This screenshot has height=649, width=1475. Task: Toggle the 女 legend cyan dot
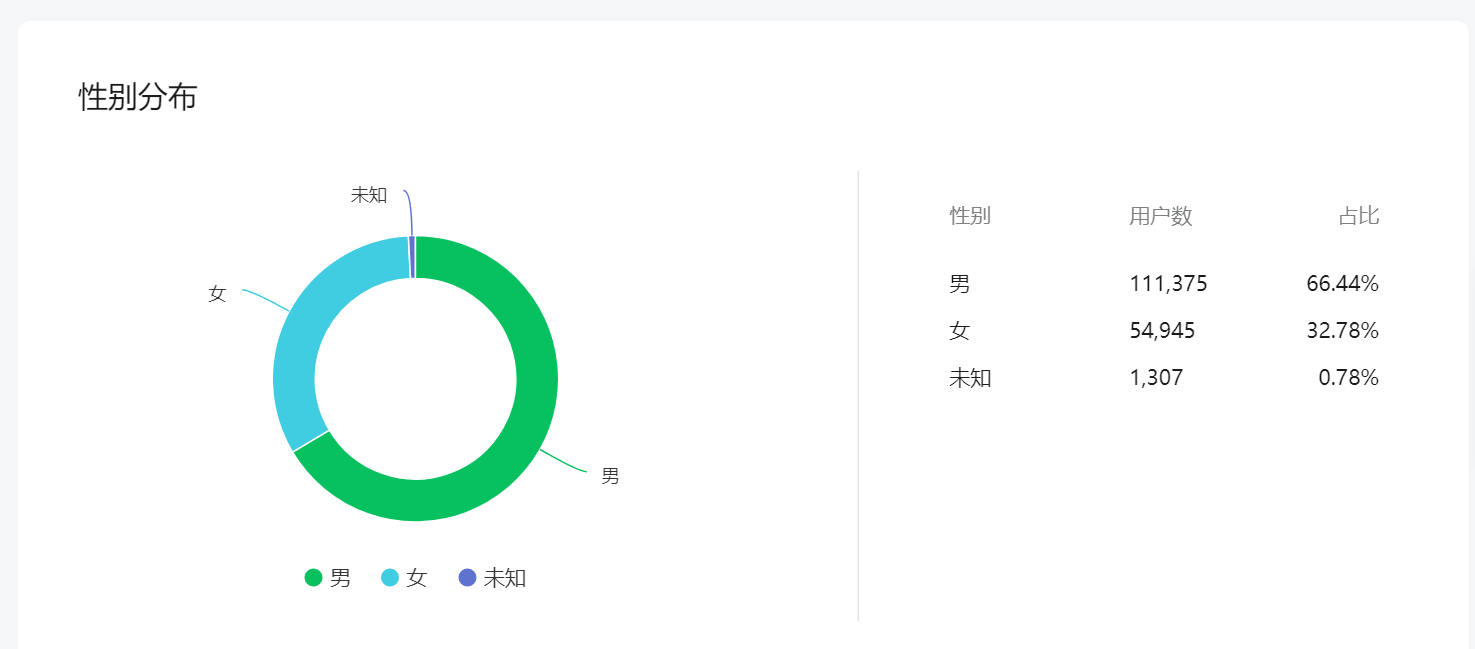(x=391, y=577)
